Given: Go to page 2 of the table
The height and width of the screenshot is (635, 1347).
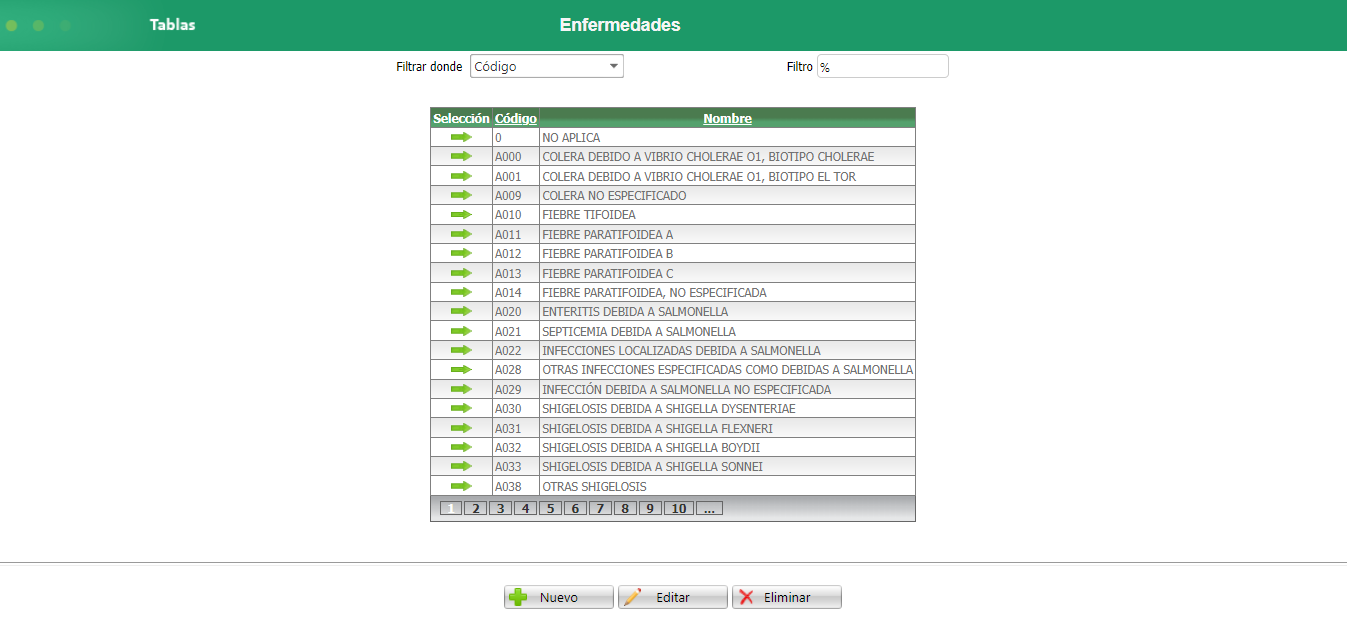Looking at the screenshot, I should click(475, 507).
